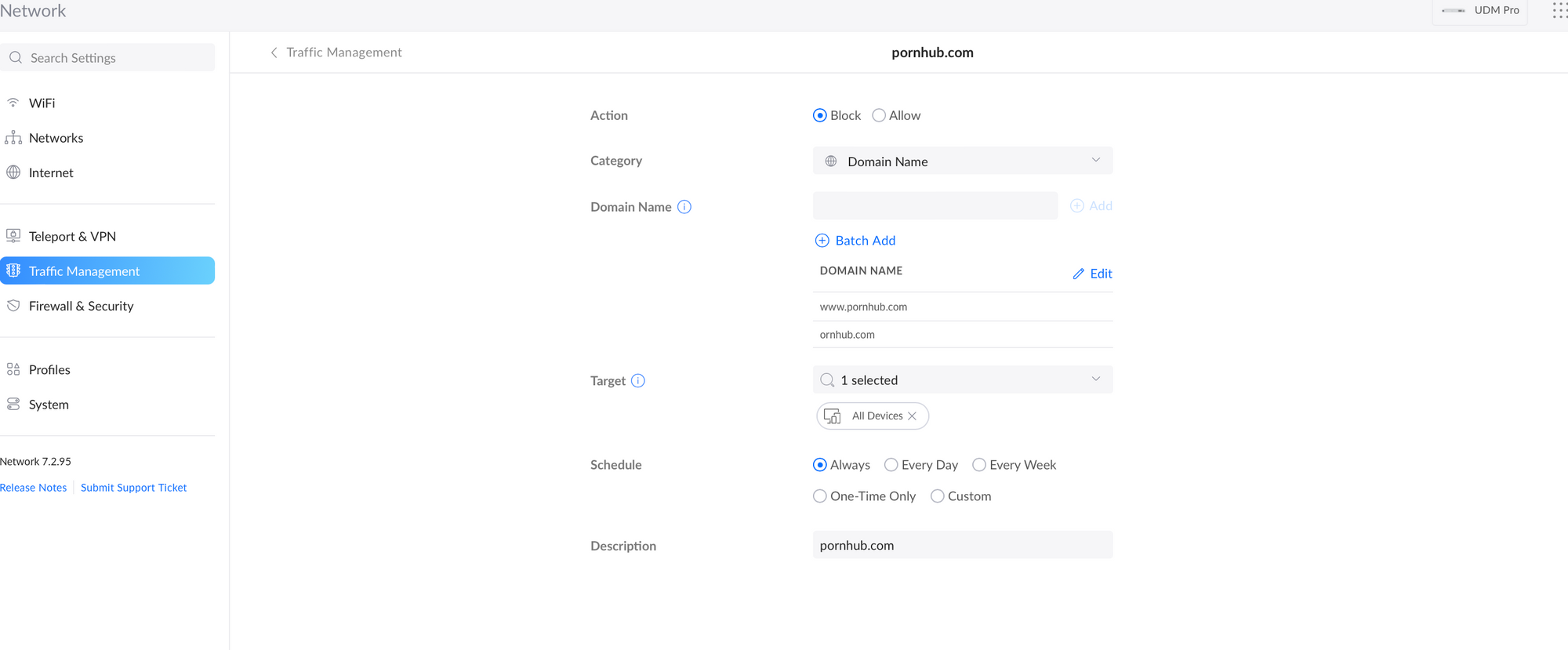Remove the All Devices target chip

[x=912, y=416]
